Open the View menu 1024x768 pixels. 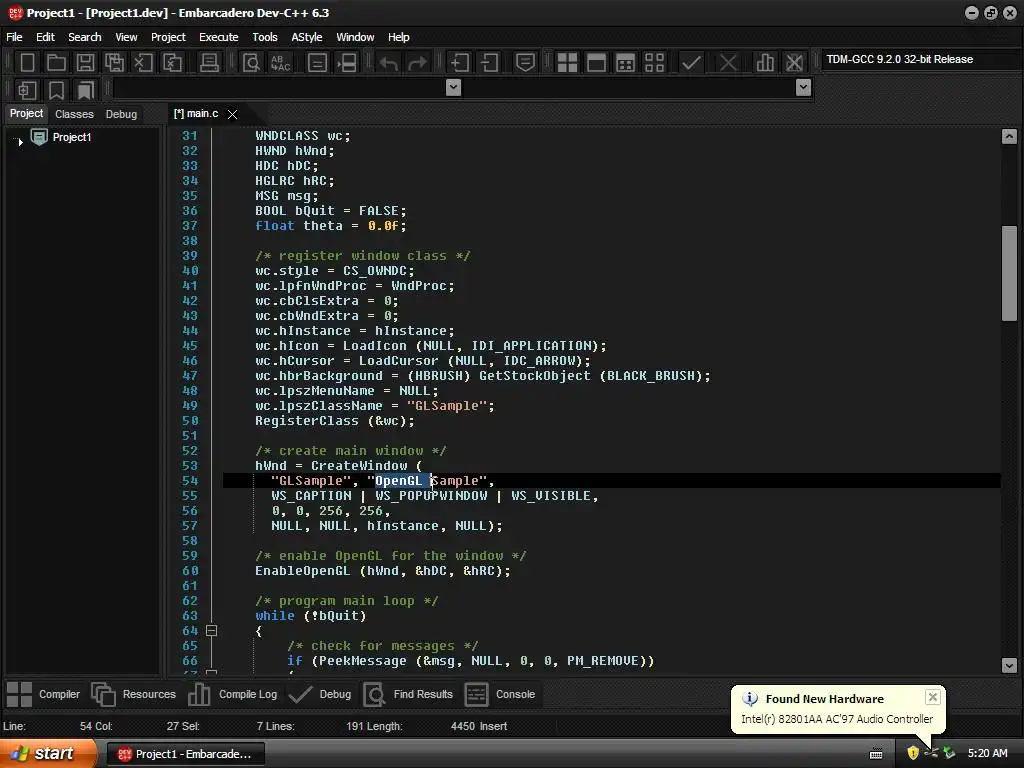pos(126,37)
